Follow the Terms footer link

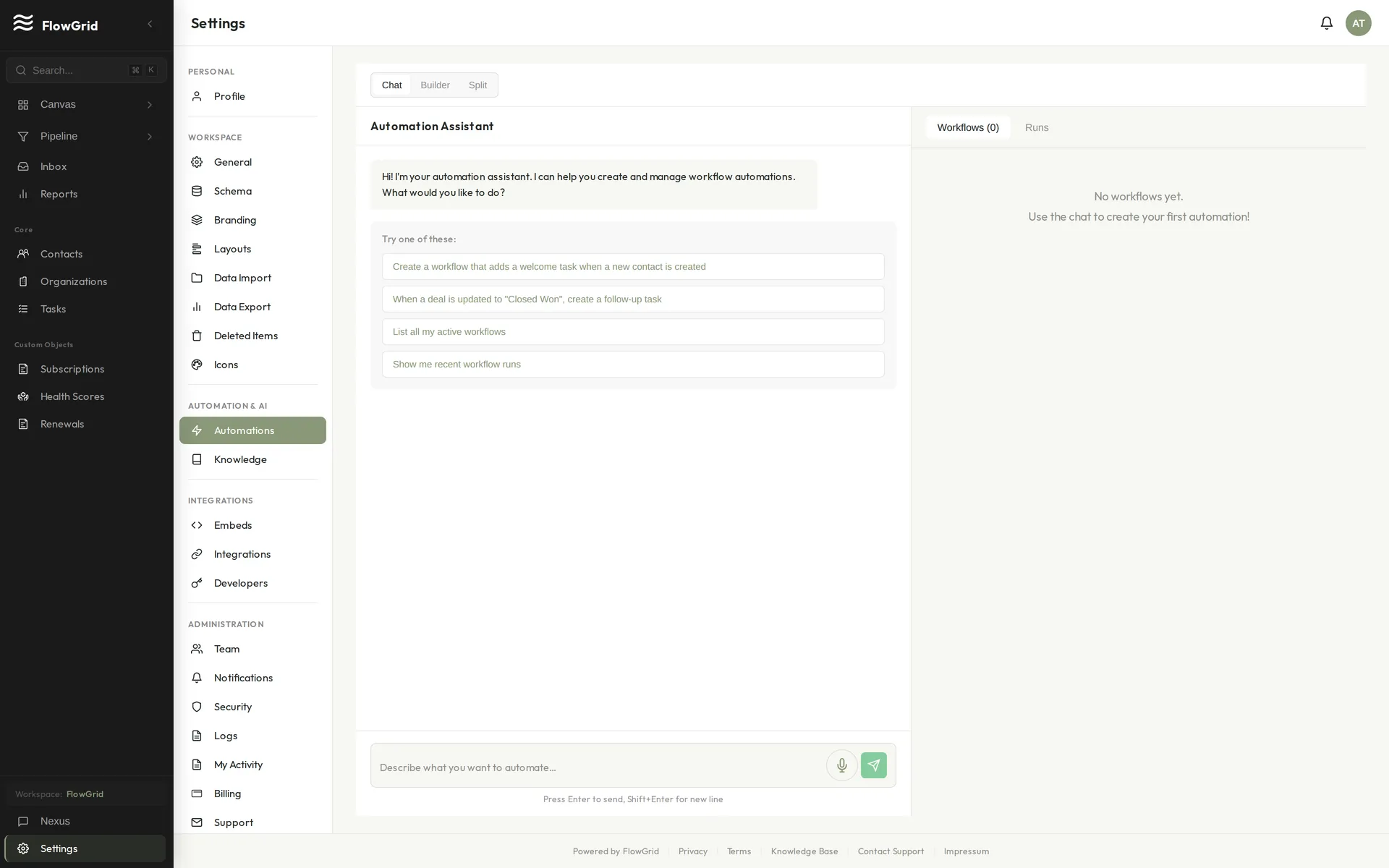coord(739,851)
